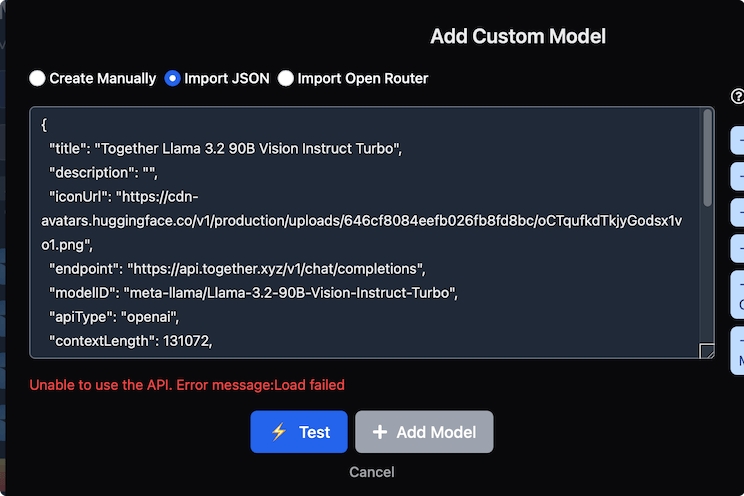Select the Import JSON radio button
744x496 pixels.
tap(172, 78)
